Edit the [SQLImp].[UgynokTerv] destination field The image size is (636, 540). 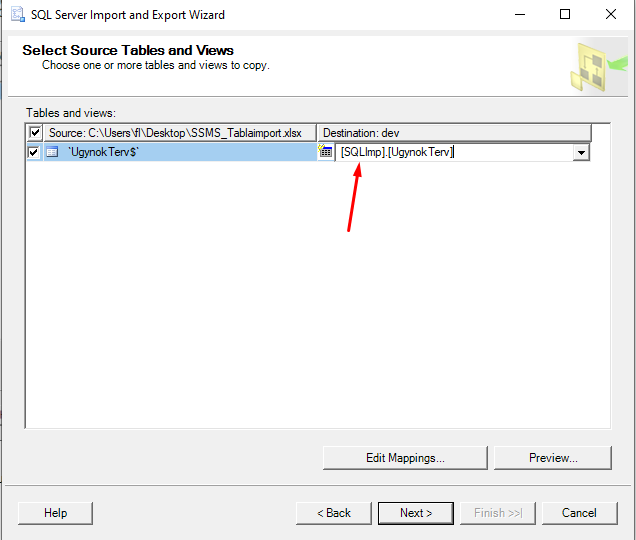(x=454, y=152)
